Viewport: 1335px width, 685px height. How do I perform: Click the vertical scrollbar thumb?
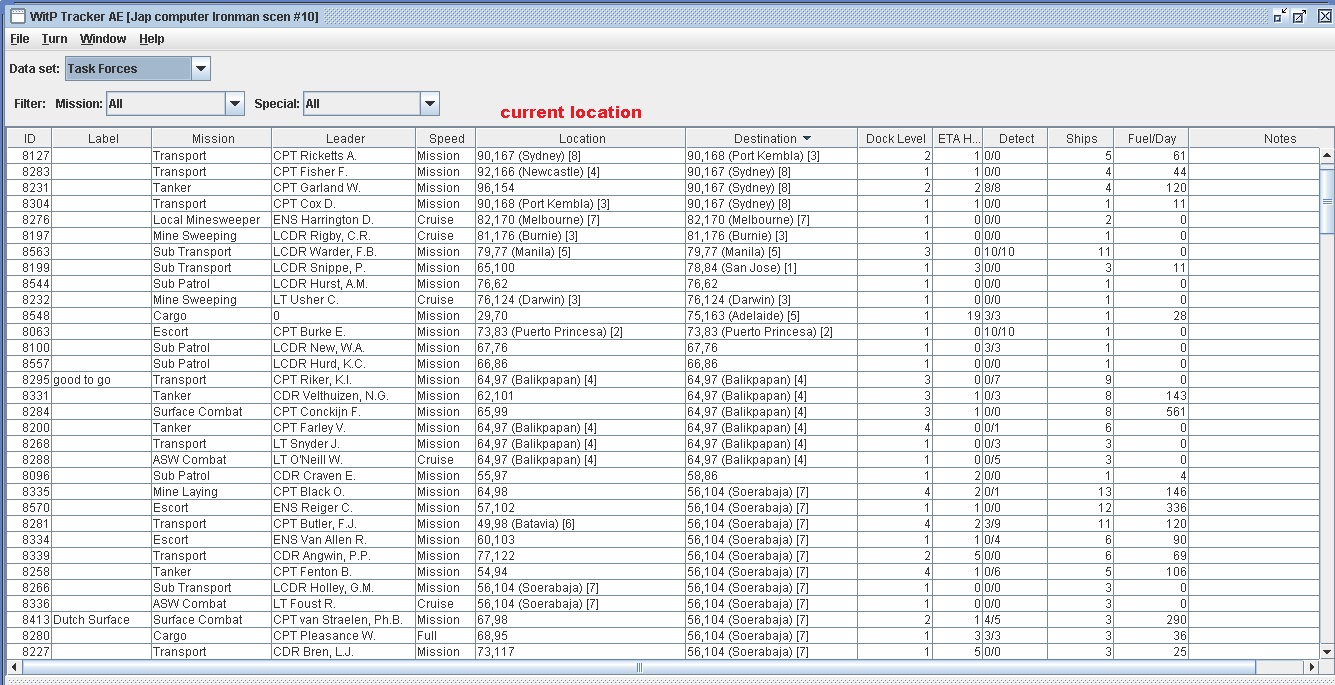tap(1327, 201)
